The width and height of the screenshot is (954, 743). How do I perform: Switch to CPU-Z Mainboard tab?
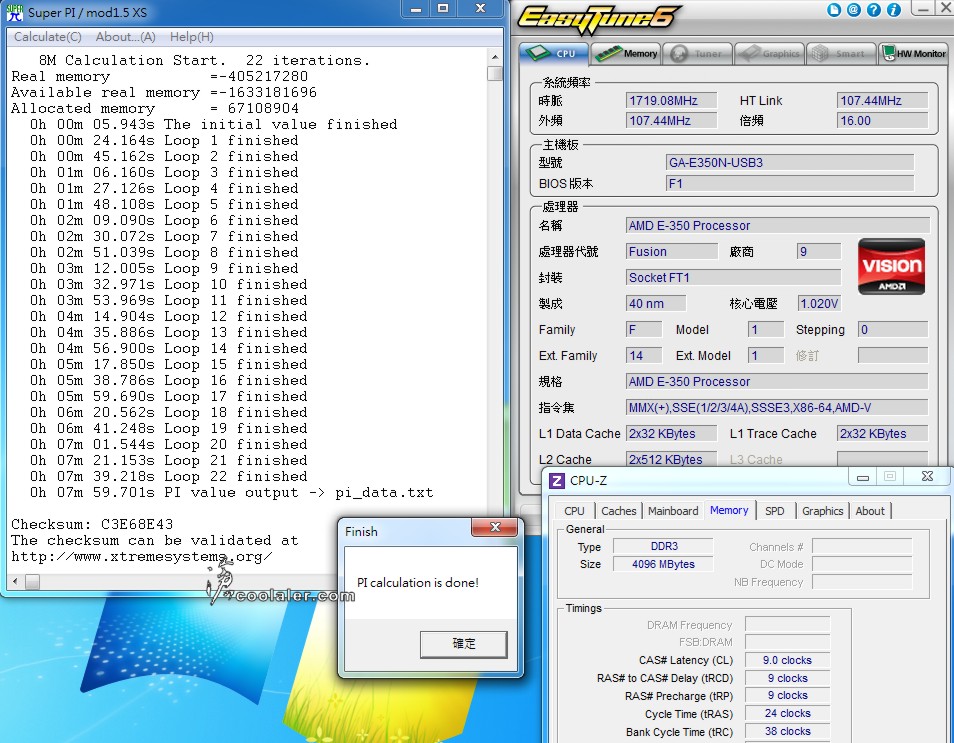tap(673, 511)
